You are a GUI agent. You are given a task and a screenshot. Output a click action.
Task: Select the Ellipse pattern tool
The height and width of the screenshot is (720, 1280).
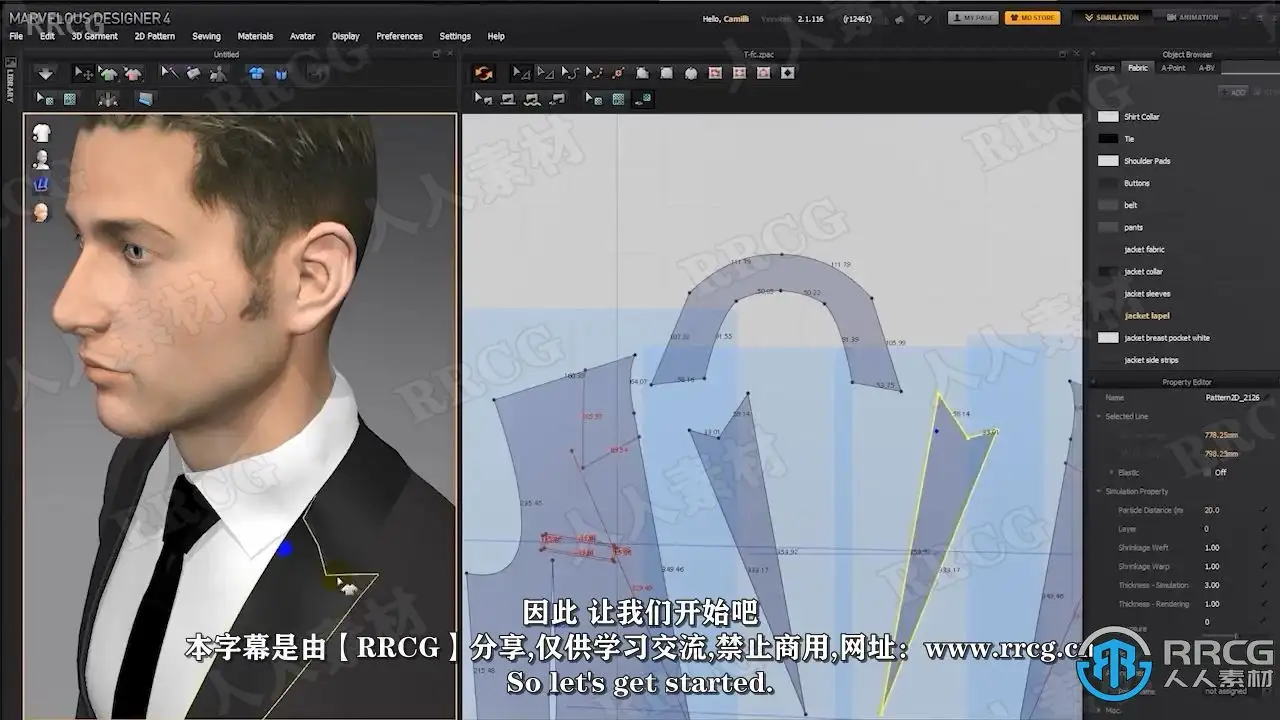[691, 73]
